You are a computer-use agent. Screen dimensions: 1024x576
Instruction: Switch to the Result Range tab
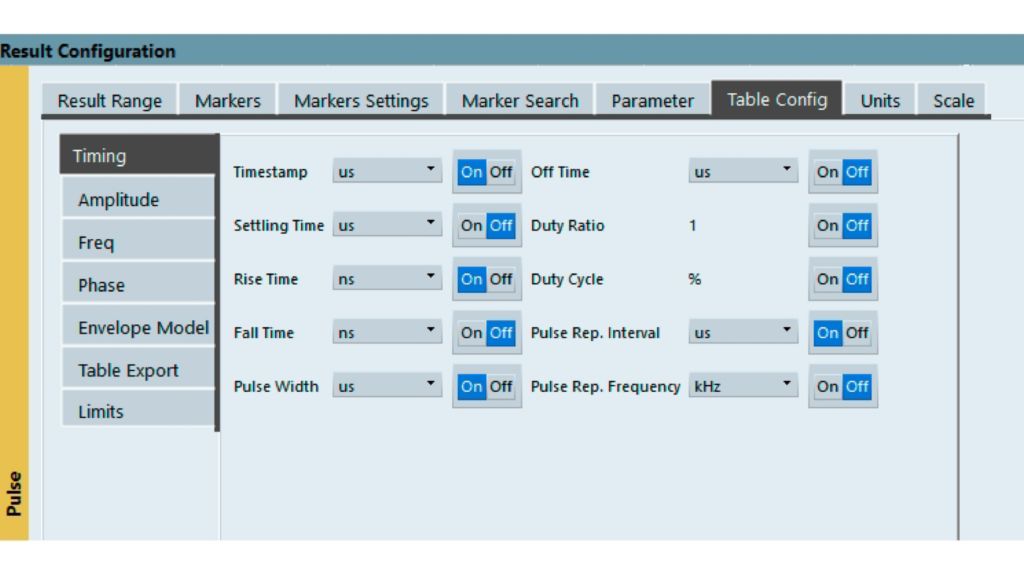[109, 100]
